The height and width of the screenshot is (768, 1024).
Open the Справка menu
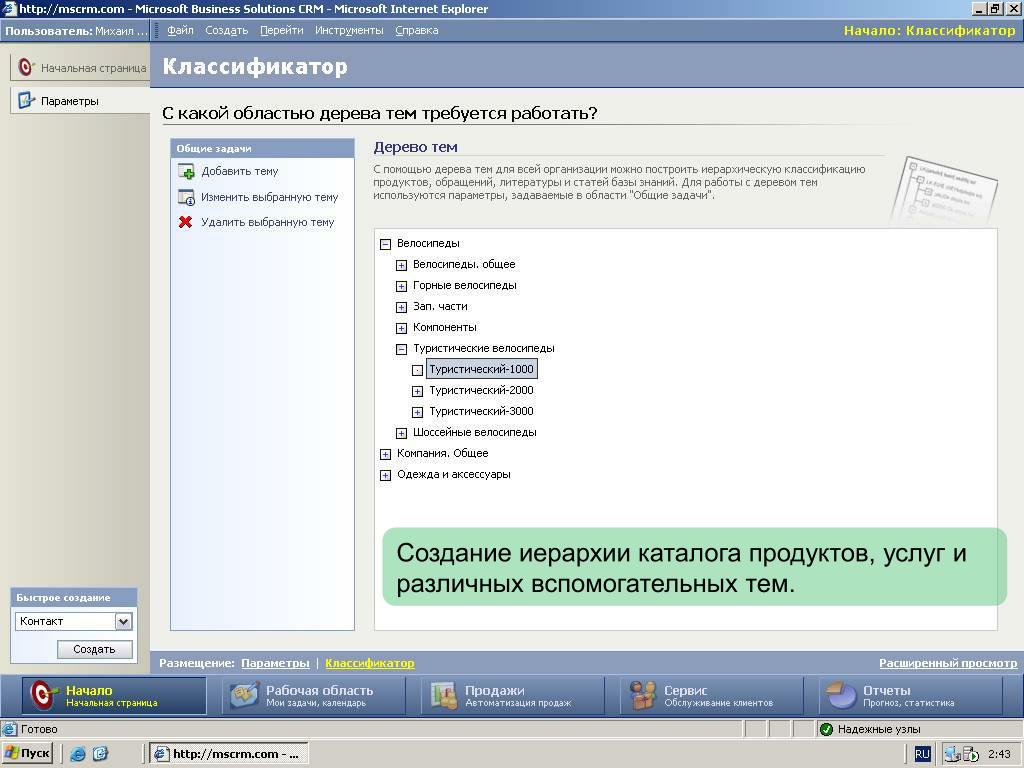417,30
